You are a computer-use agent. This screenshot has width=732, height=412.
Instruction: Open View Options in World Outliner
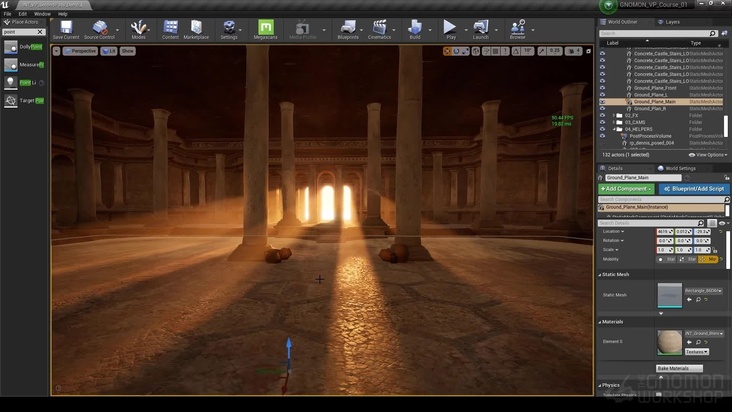click(708, 155)
